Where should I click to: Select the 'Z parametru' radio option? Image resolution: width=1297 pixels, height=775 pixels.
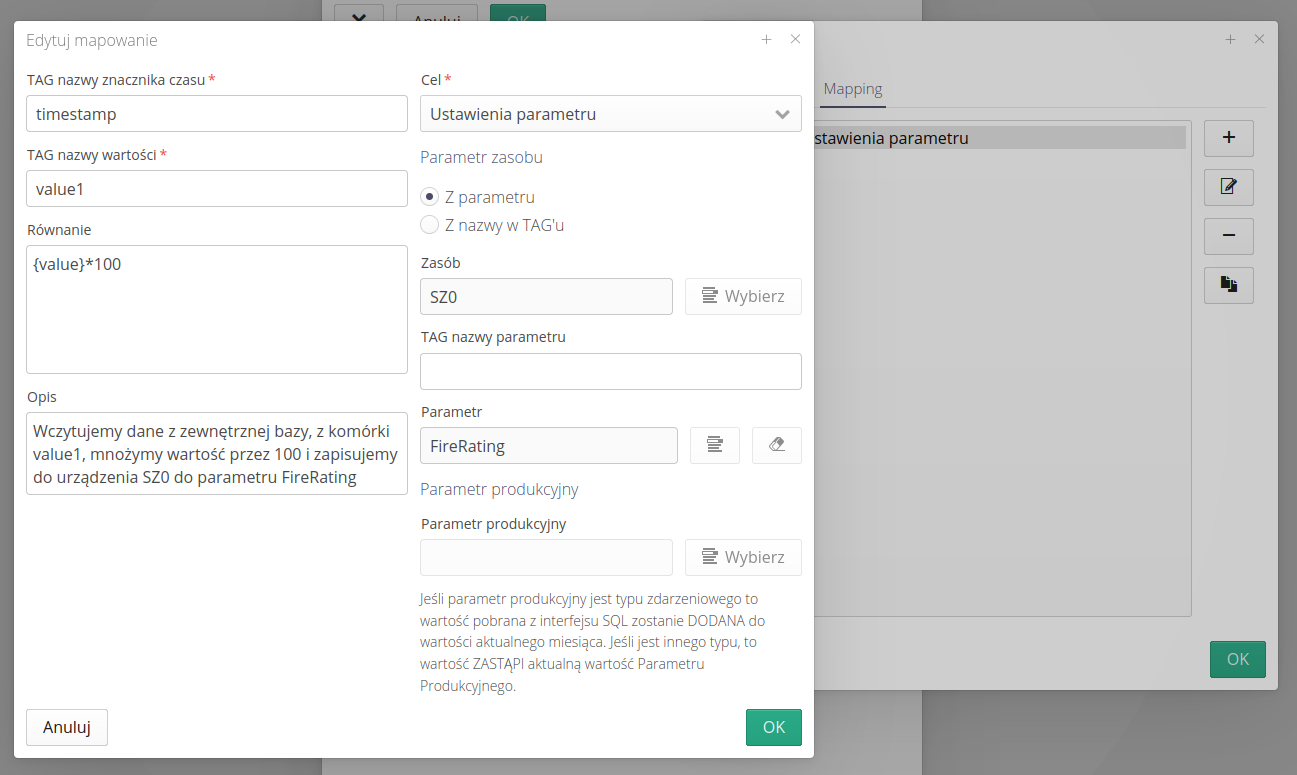click(430, 197)
